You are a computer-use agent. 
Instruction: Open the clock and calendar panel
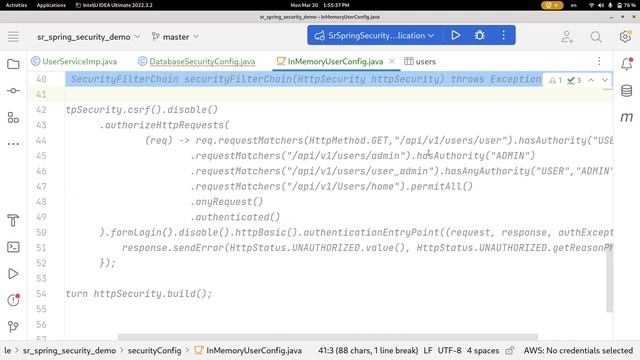pyautogui.click(x=320, y=5)
